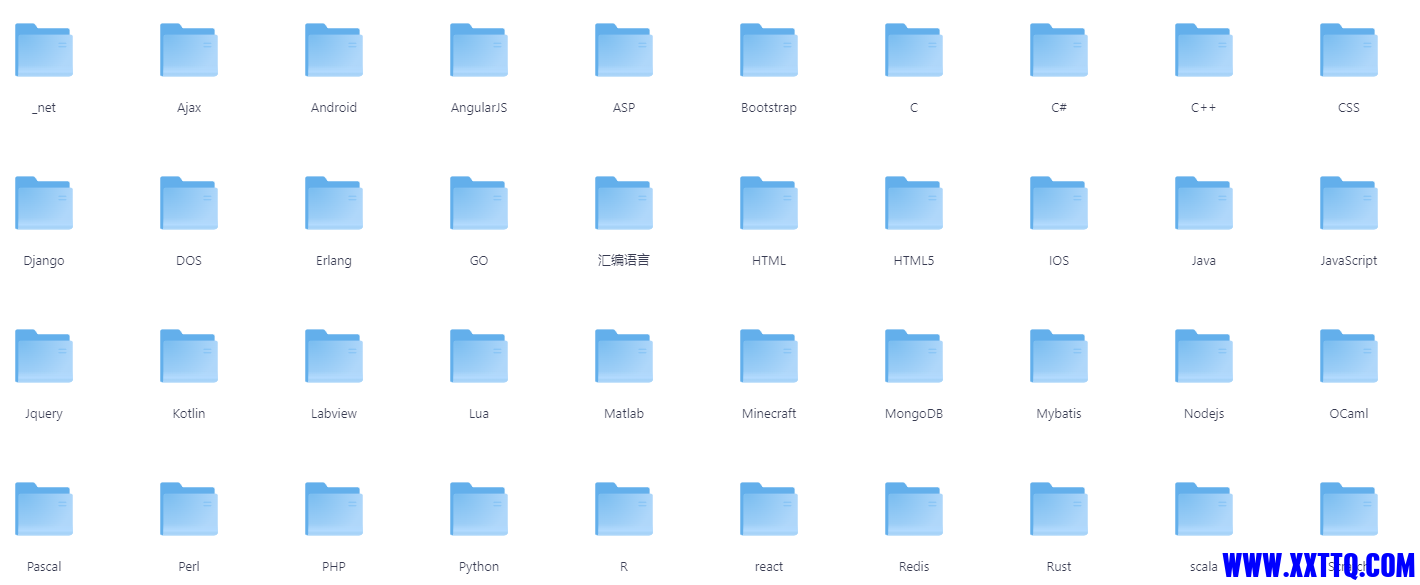Image resolution: width=1420 pixels, height=585 pixels.
Task: Click the scala folder name
Action: [x=1204, y=566]
